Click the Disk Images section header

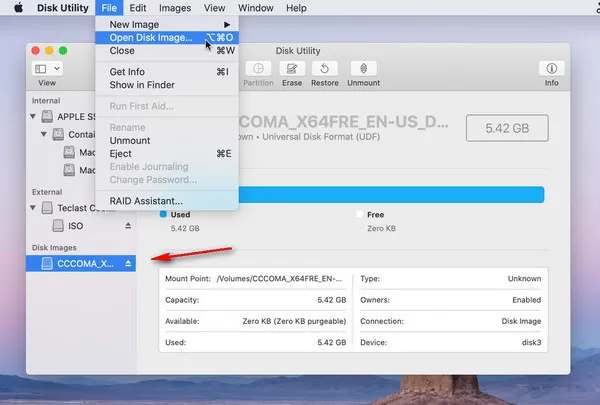point(54,248)
